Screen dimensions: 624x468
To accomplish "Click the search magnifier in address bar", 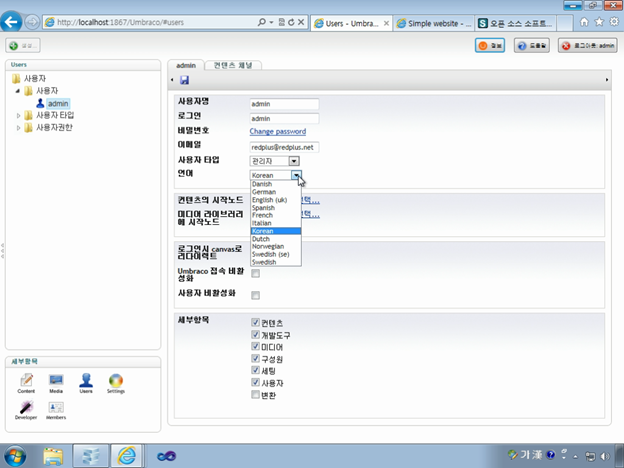I will pos(261,22).
